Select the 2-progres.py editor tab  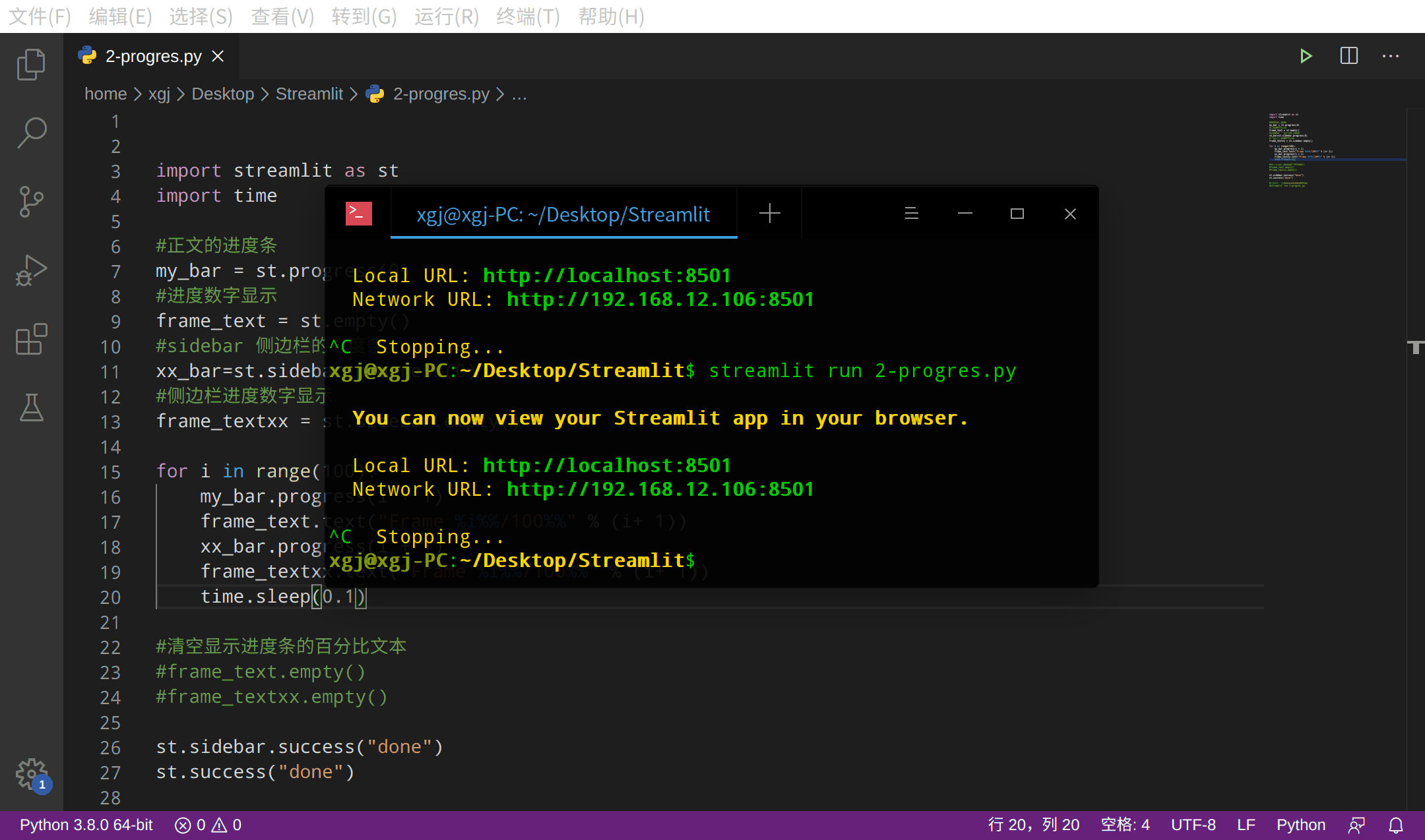click(x=152, y=57)
